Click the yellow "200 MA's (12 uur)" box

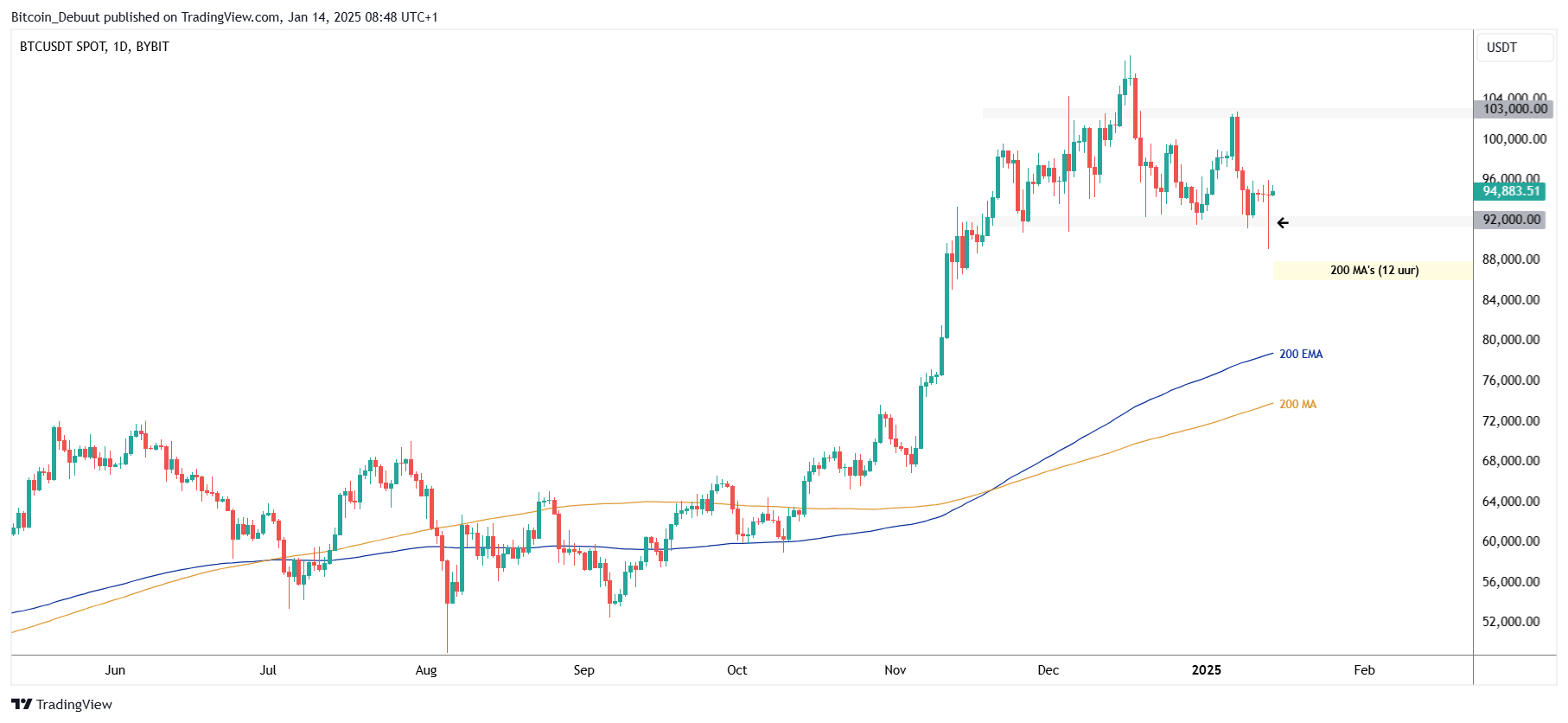tap(1373, 271)
